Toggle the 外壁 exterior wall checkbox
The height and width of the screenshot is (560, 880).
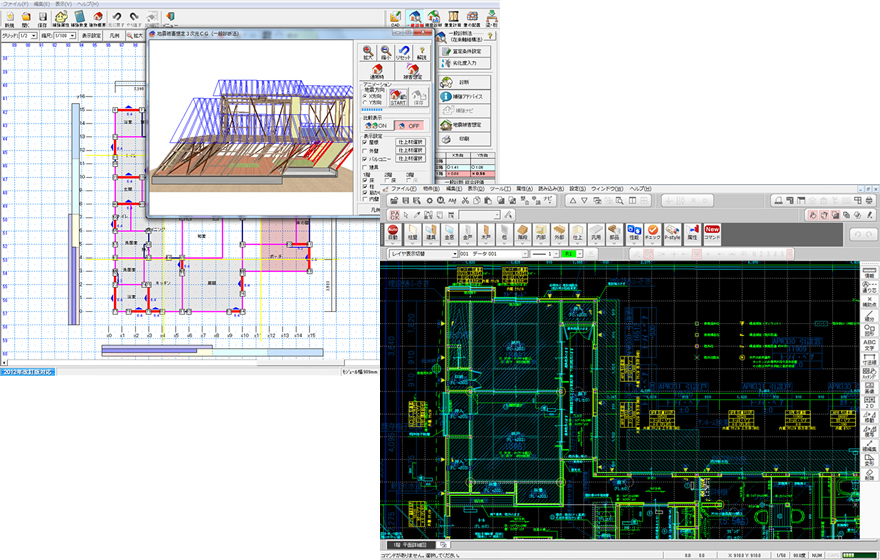click(x=365, y=151)
